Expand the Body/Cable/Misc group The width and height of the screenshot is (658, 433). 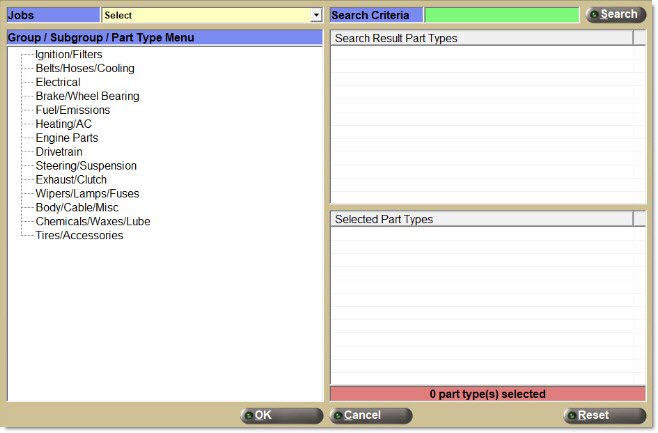click(76, 208)
